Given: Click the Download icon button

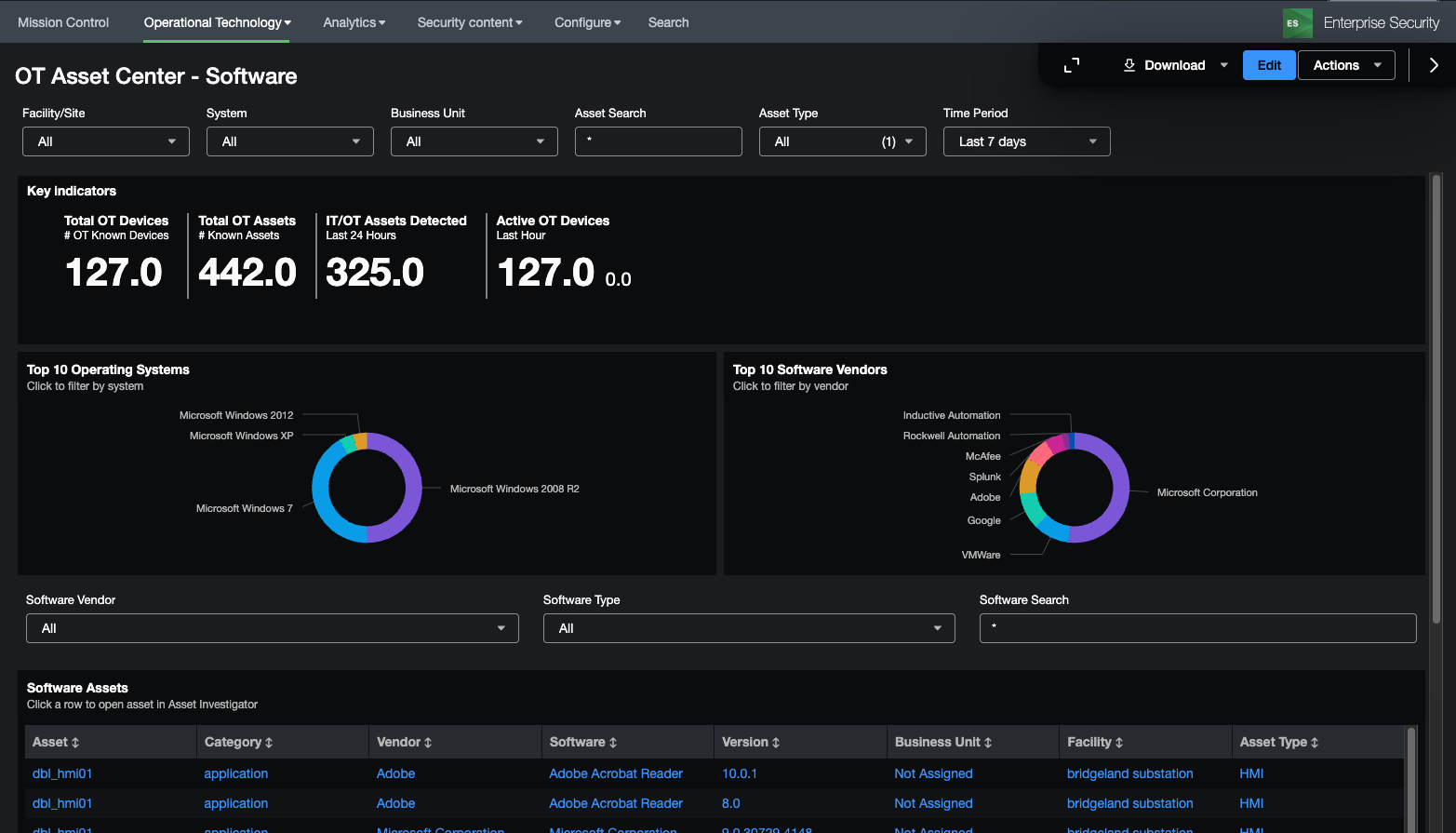Looking at the screenshot, I should coord(1129,65).
